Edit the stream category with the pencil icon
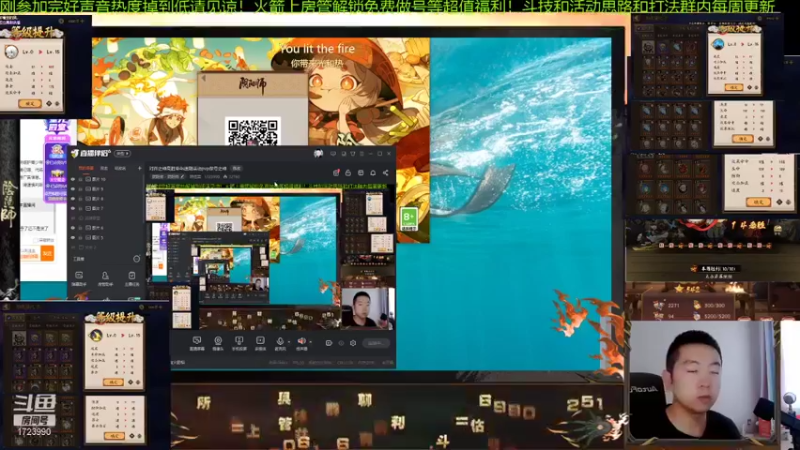 pos(183,177)
